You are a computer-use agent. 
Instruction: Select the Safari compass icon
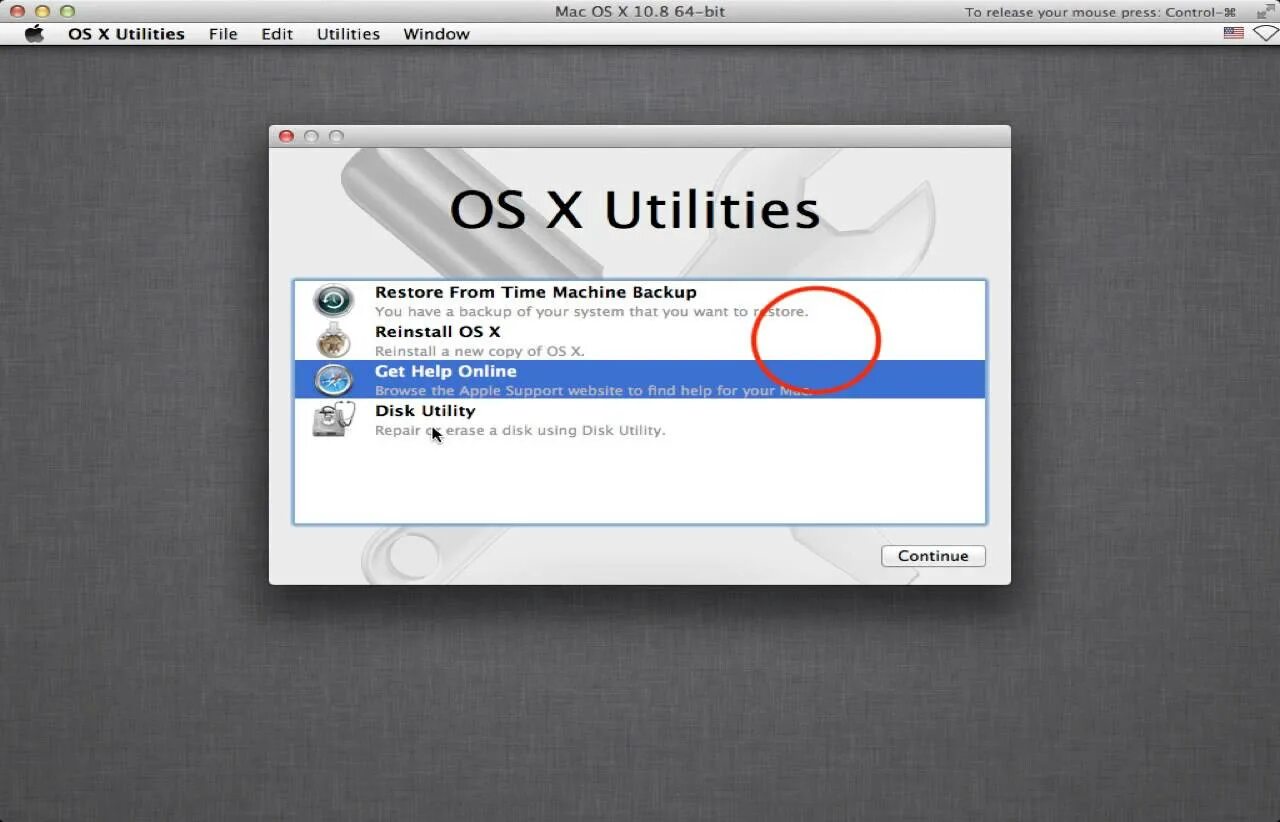[333, 380]
